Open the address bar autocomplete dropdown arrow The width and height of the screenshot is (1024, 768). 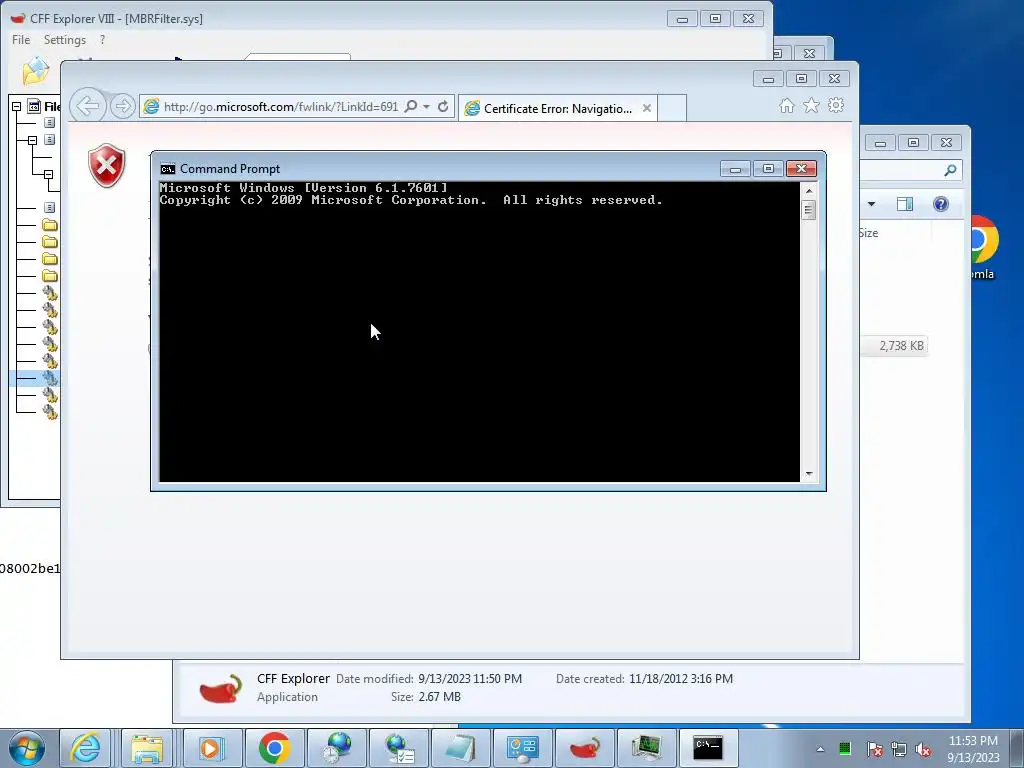[x=426, y=106]
